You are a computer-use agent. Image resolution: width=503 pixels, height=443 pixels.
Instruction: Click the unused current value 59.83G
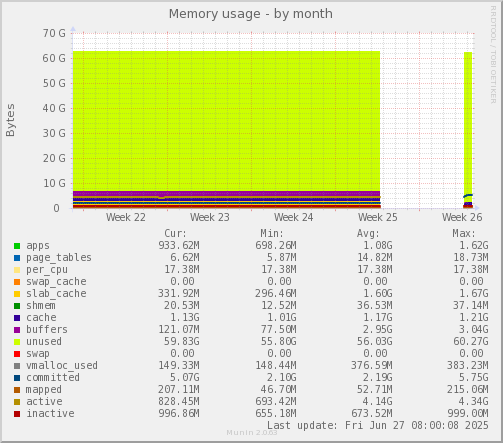(x=181, y=342)
